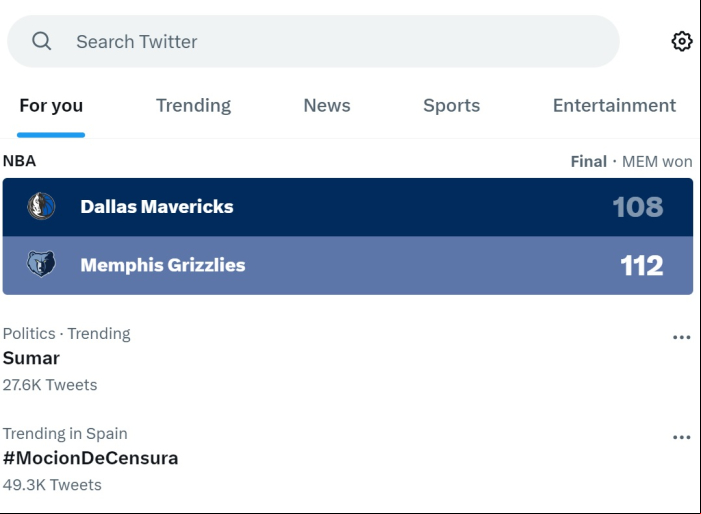Click the 27.6K Tweets count
Image resolution: width=701 pixels, height=514 pixels.
pos(50,385)
